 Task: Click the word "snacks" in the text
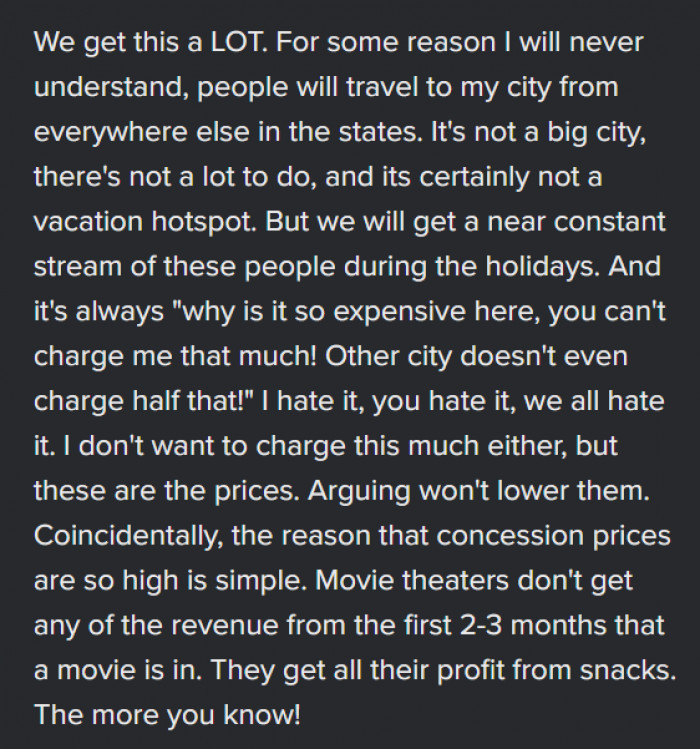[625, 670]
